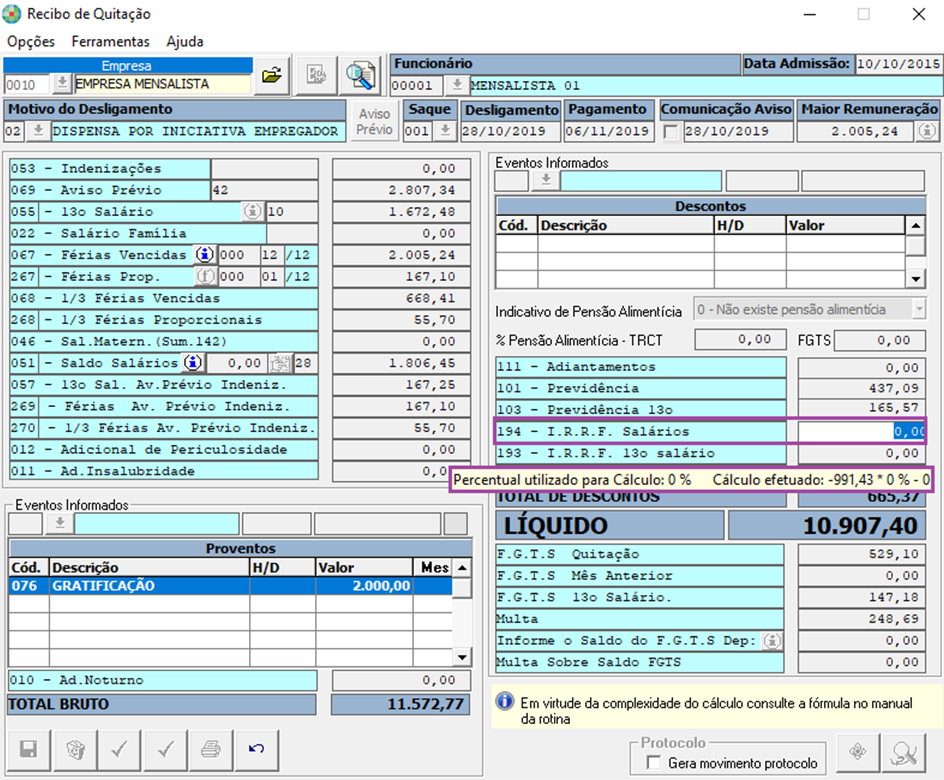Click the magnifier document search icon
Image resolution: width=944 pixels, height=780 pixels.
[x=361, y=75]
